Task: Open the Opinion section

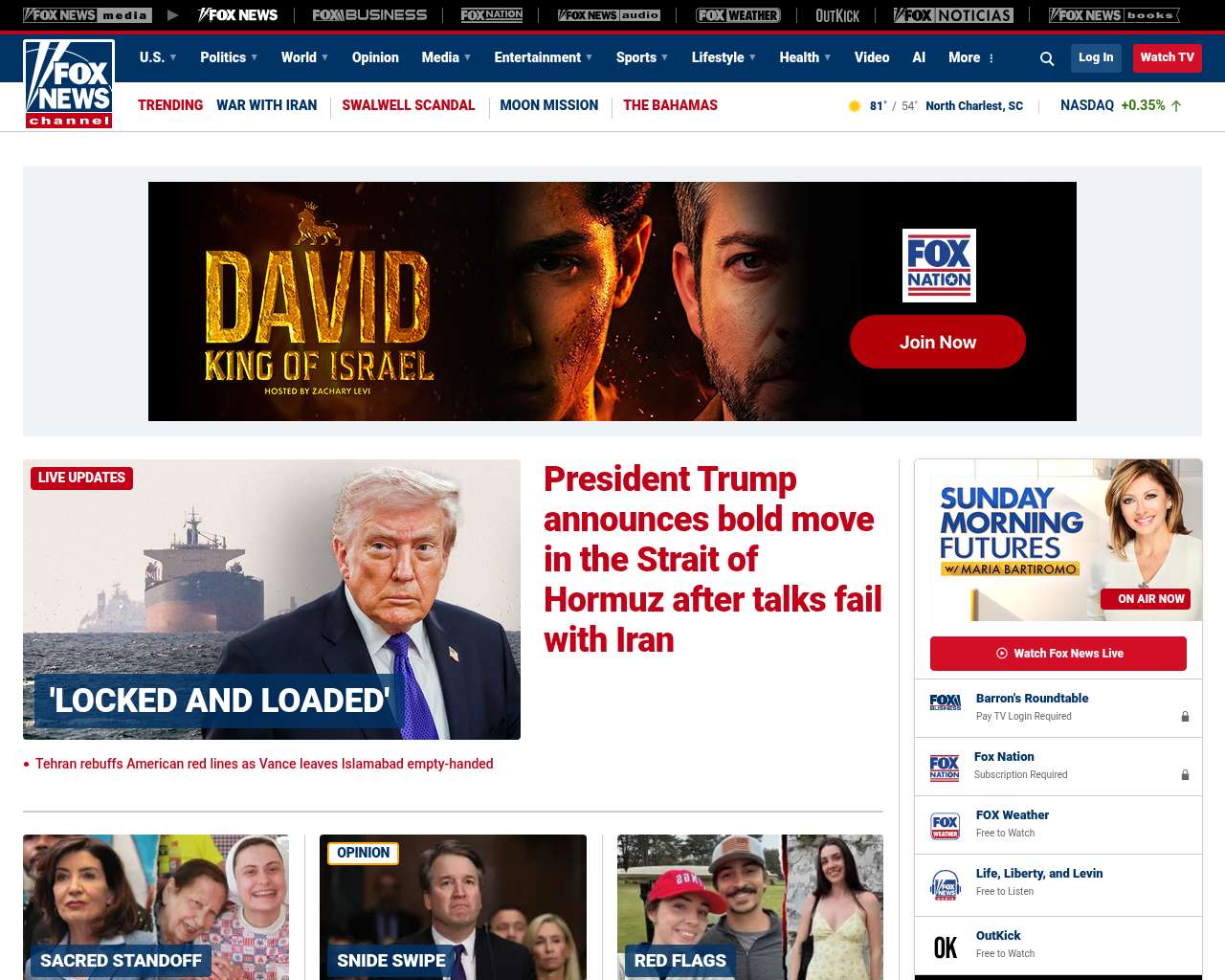Action: 375,57
